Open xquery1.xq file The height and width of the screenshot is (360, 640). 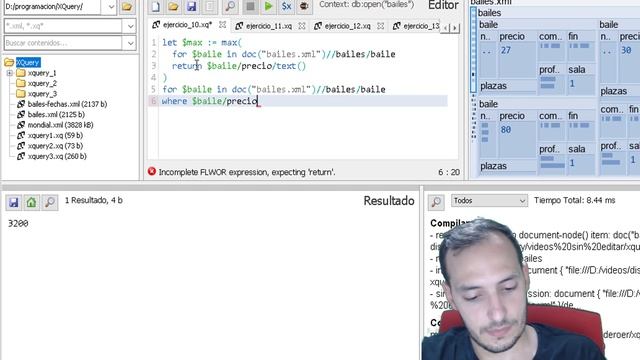coord(55,136)
